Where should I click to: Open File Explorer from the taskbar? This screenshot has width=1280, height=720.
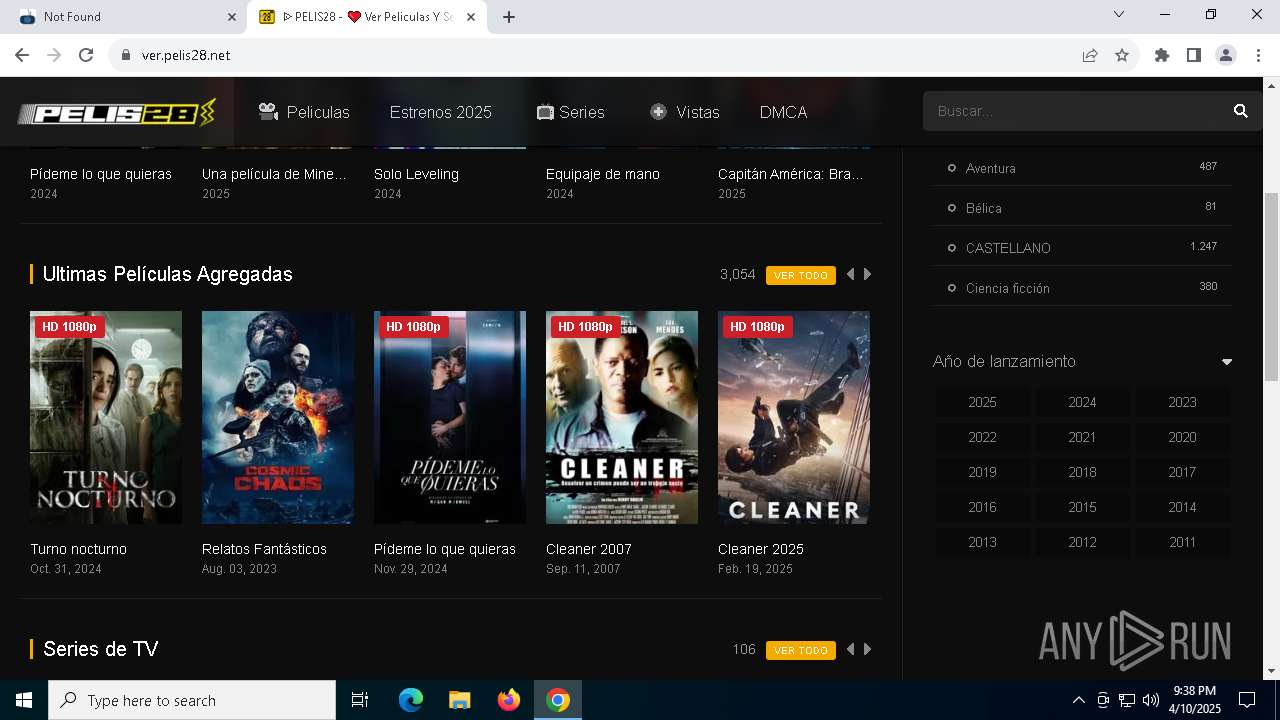tap(459, 700)
